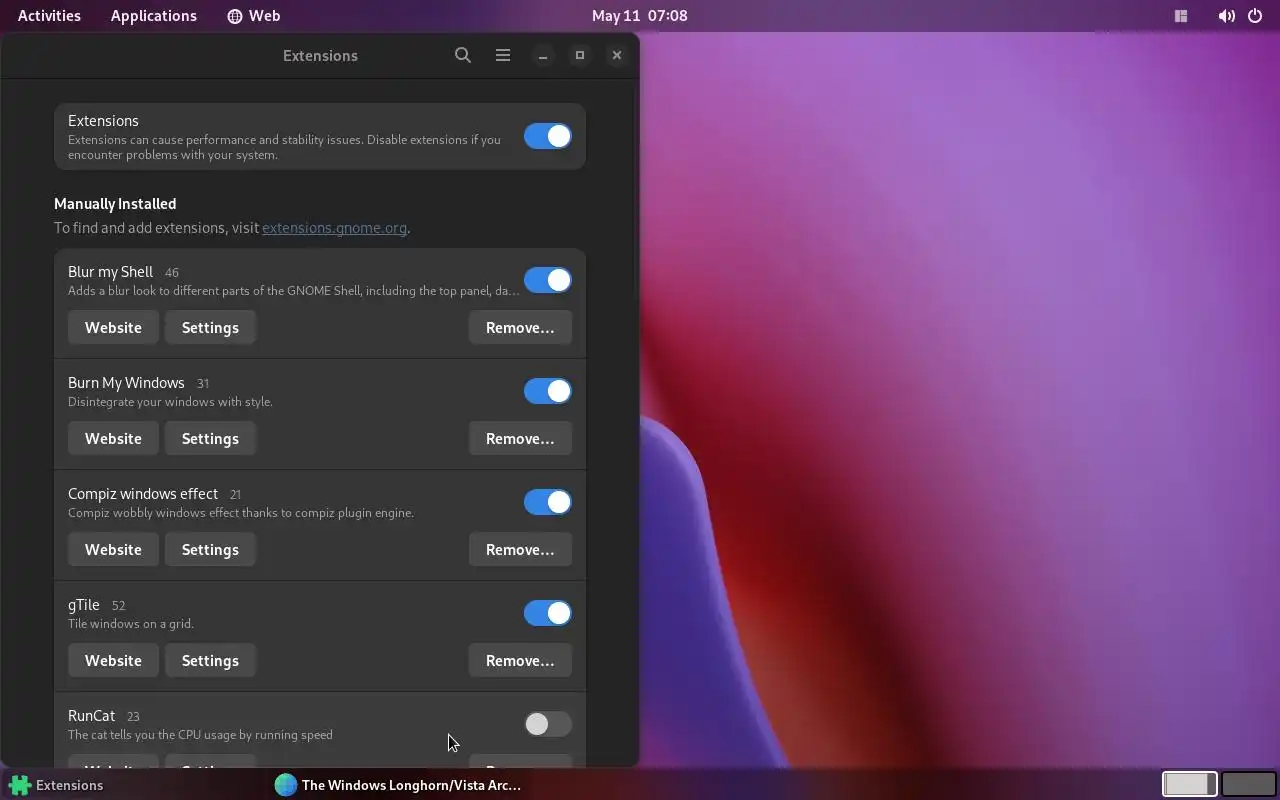Open search in Extensions header bar

pyautogui.click(x=462, y=55)
